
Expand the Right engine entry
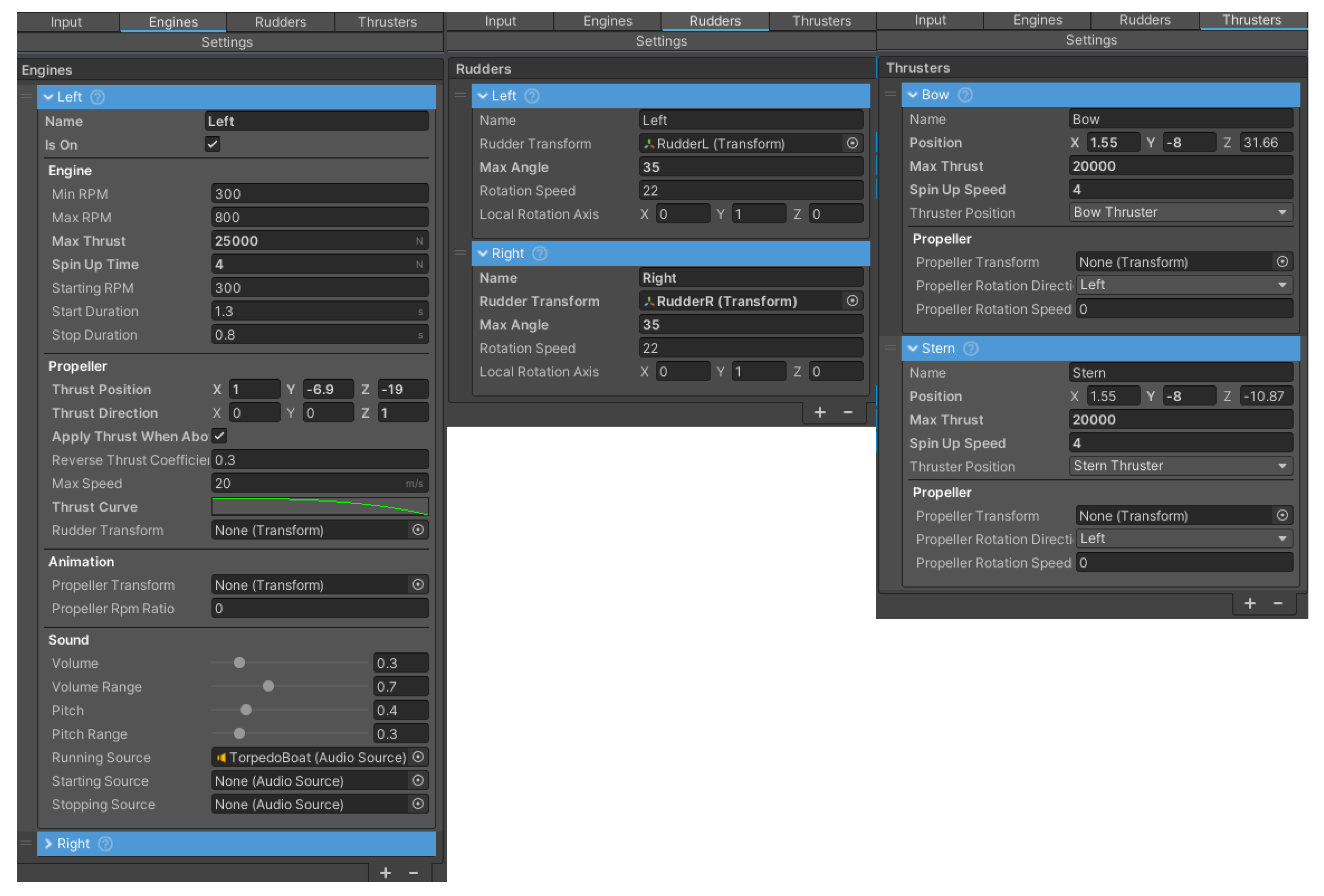point(48,844)
